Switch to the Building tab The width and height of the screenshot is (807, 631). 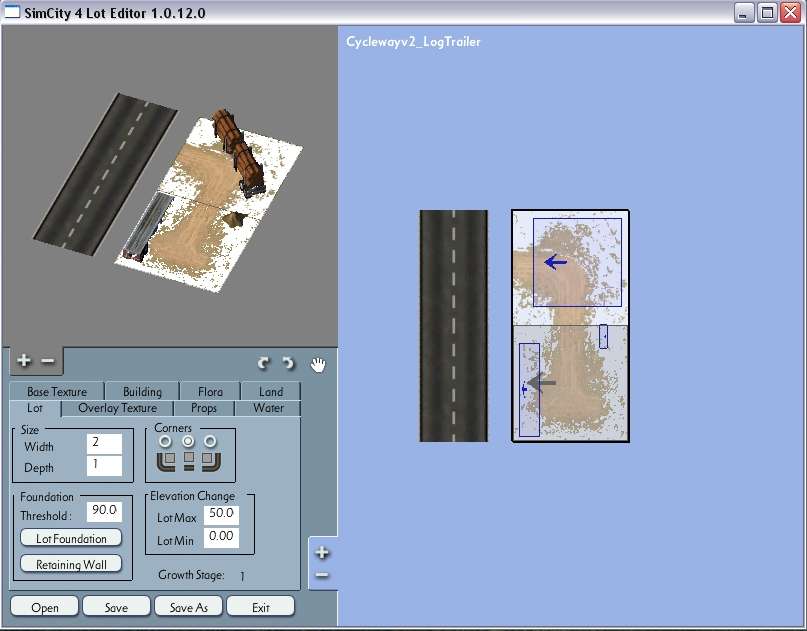coord(142,392)
